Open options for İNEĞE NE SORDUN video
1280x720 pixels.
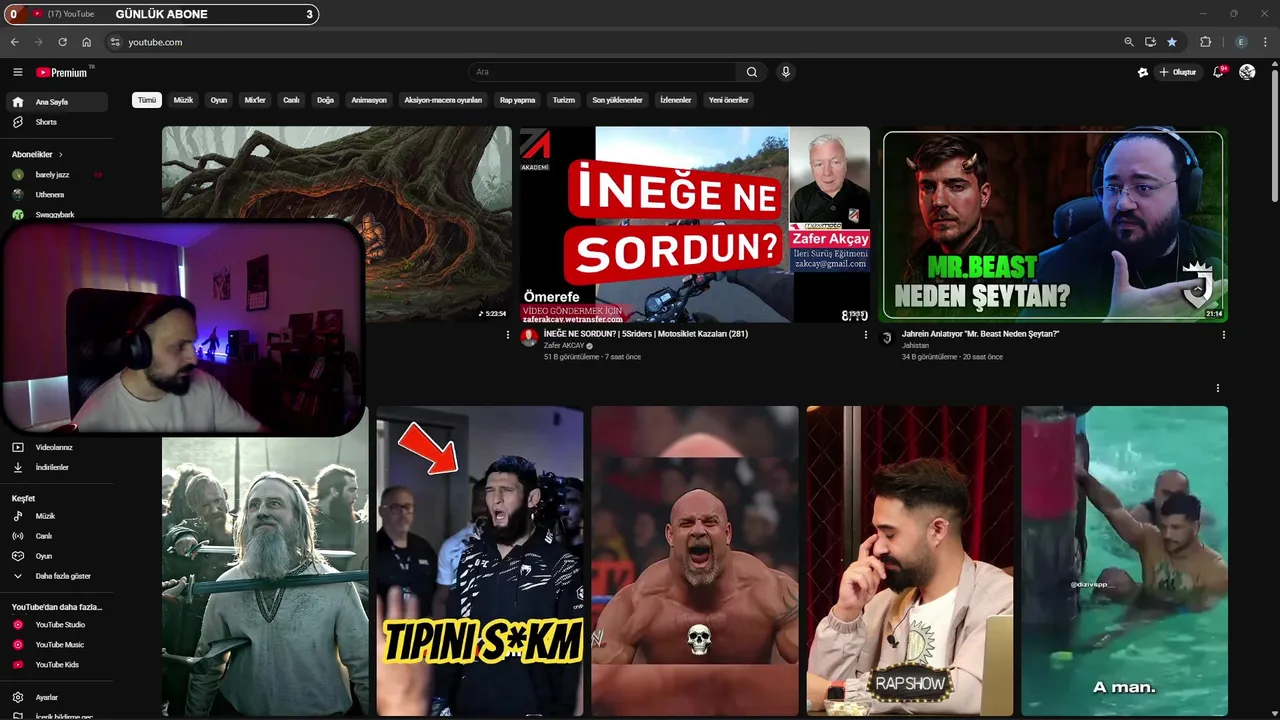(x=866, y=335)
